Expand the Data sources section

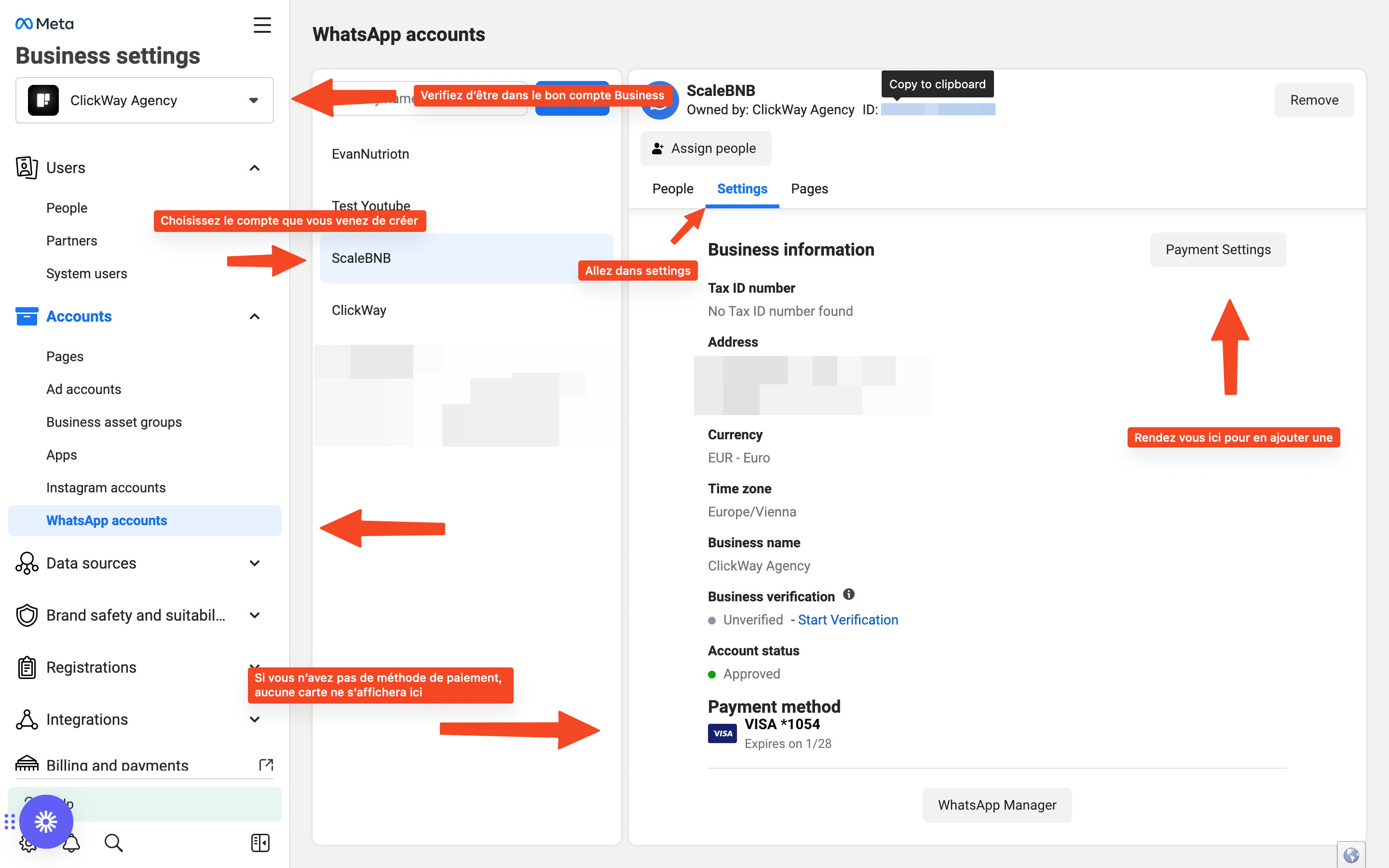click(255, 563)
